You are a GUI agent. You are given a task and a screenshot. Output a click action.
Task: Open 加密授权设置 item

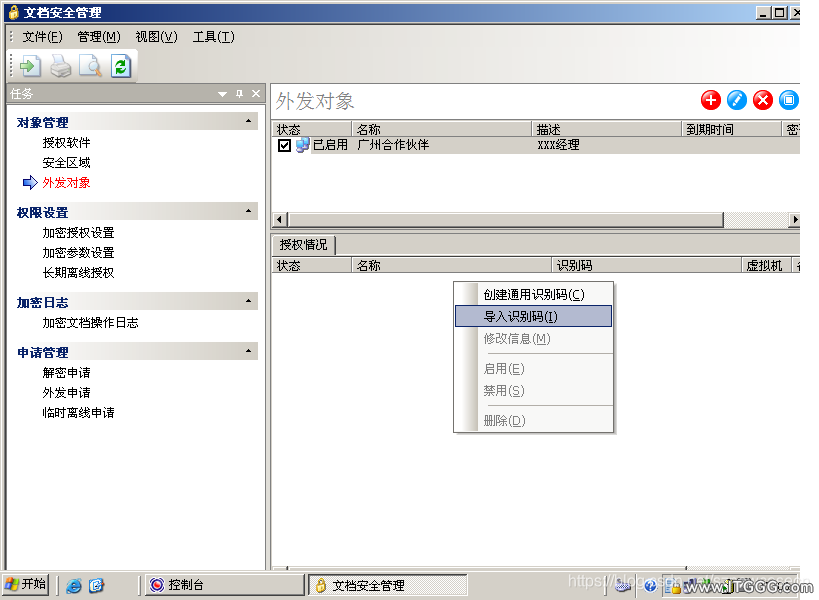pos(78,232)
